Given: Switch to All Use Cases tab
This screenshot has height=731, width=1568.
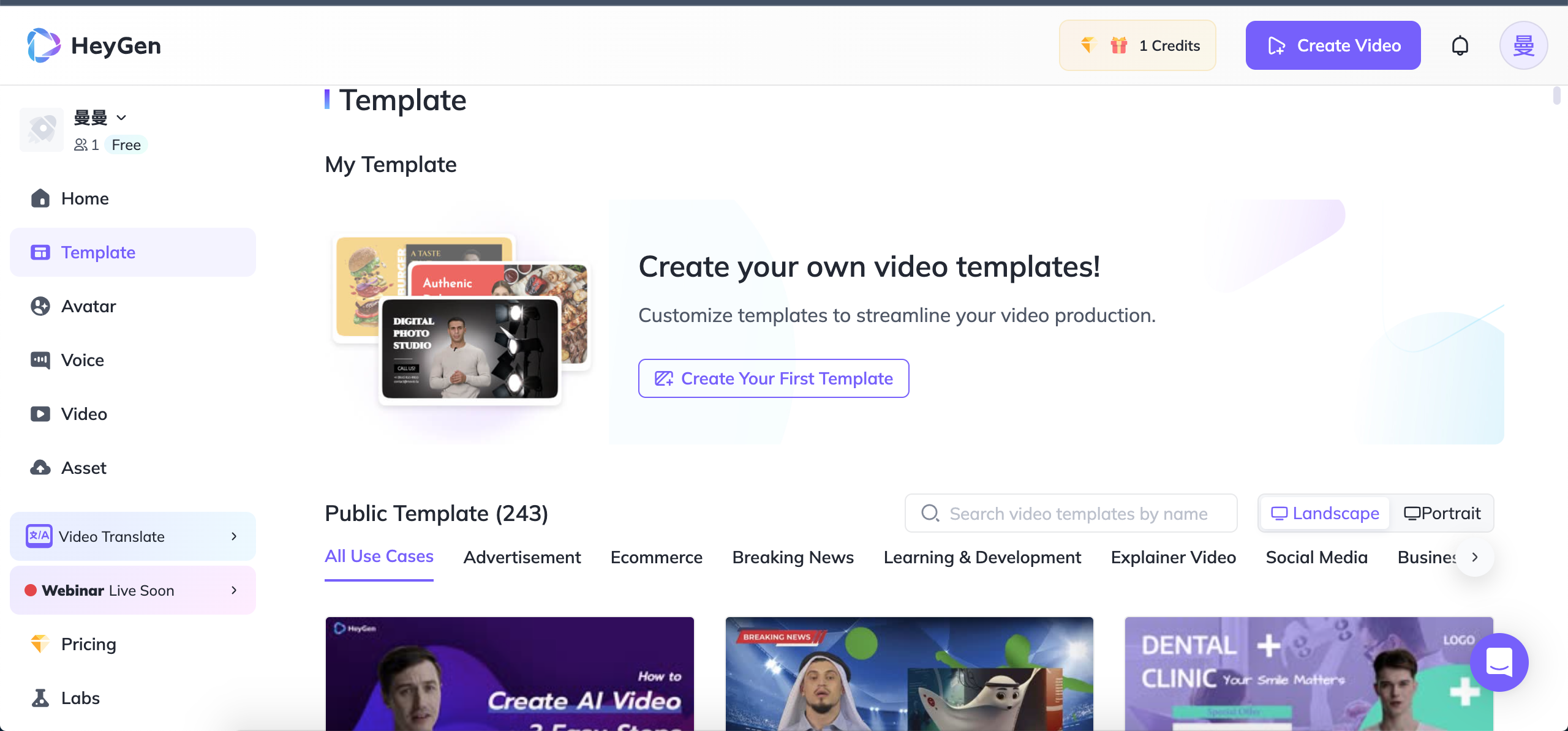Looking at the screenshot, I should (x=379, y=557).
